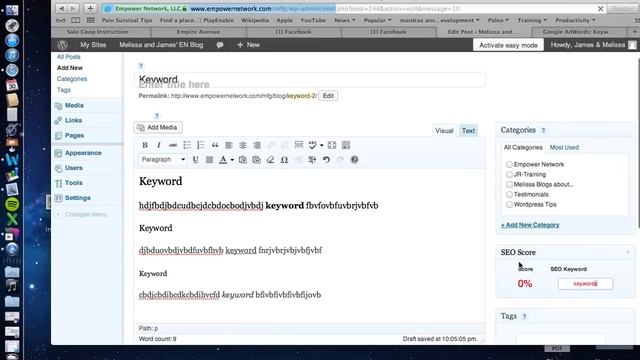Expand the Popular bookmarks folder
The width and height of the screenshot is (640, 360).
click(378, 20)
